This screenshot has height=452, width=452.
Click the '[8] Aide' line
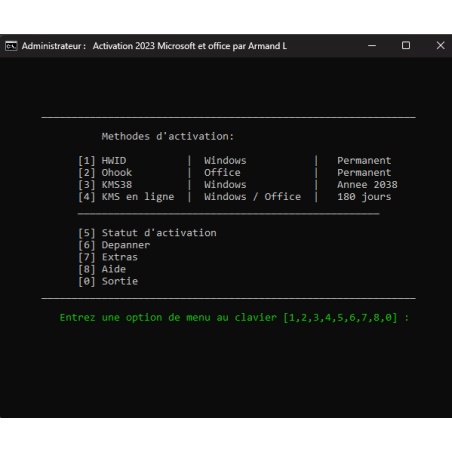[x=102, y=269]
